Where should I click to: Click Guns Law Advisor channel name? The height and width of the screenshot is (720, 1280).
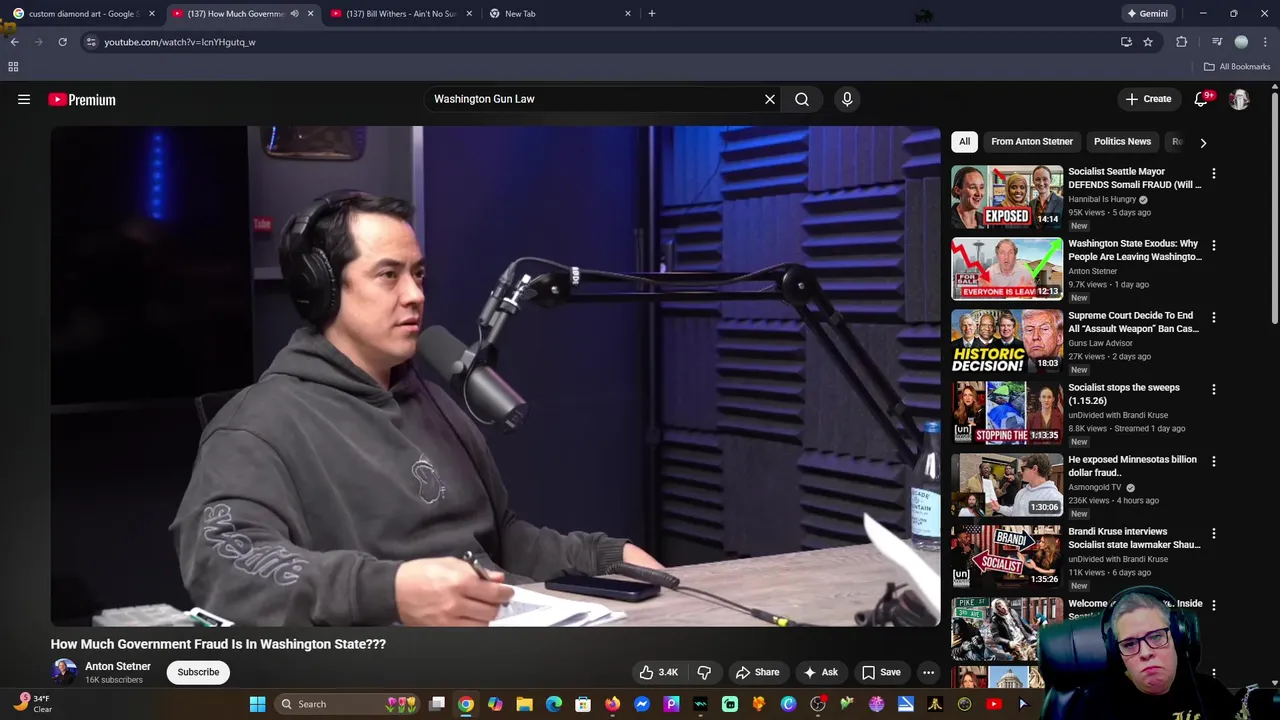tap(1101, 343)
